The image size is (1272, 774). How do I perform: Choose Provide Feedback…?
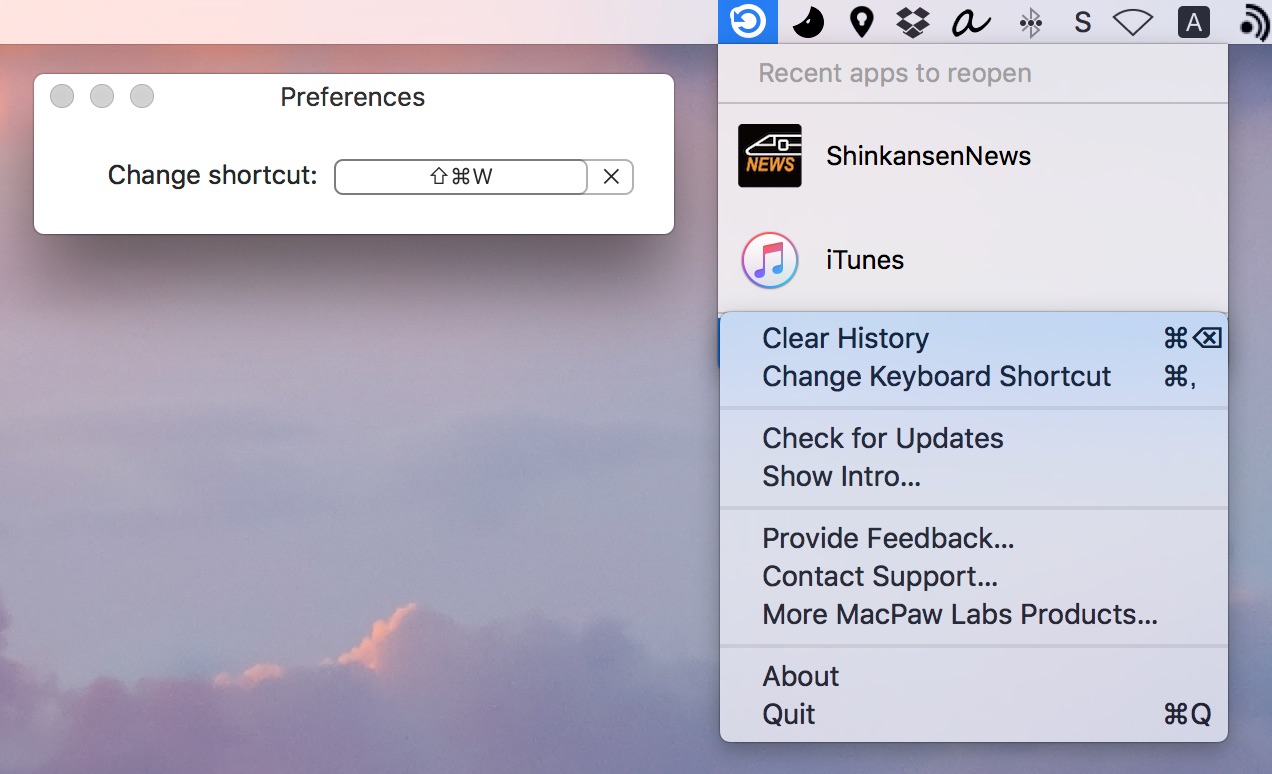pyautogui.click(x=973, y=538)
